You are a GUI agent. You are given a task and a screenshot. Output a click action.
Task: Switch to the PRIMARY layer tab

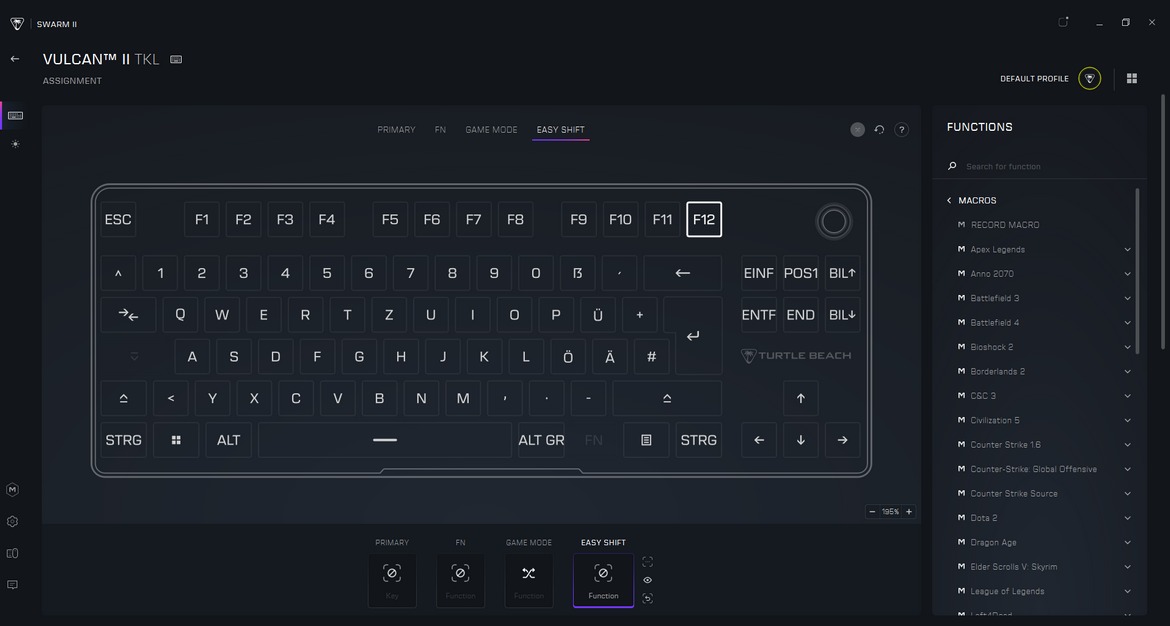pyautogui.click(x=396, y=130)
